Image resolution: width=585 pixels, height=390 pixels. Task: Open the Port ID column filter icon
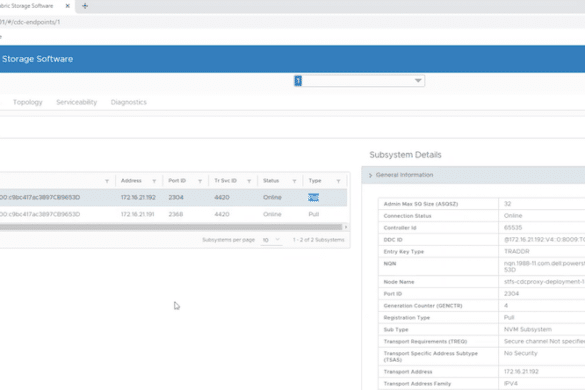click(200, 181)
